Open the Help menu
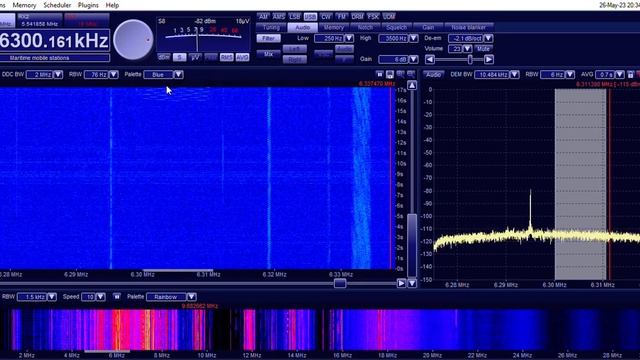Viewport: 640px width, 360px height. pyautogui.click(x=112, y=5)
